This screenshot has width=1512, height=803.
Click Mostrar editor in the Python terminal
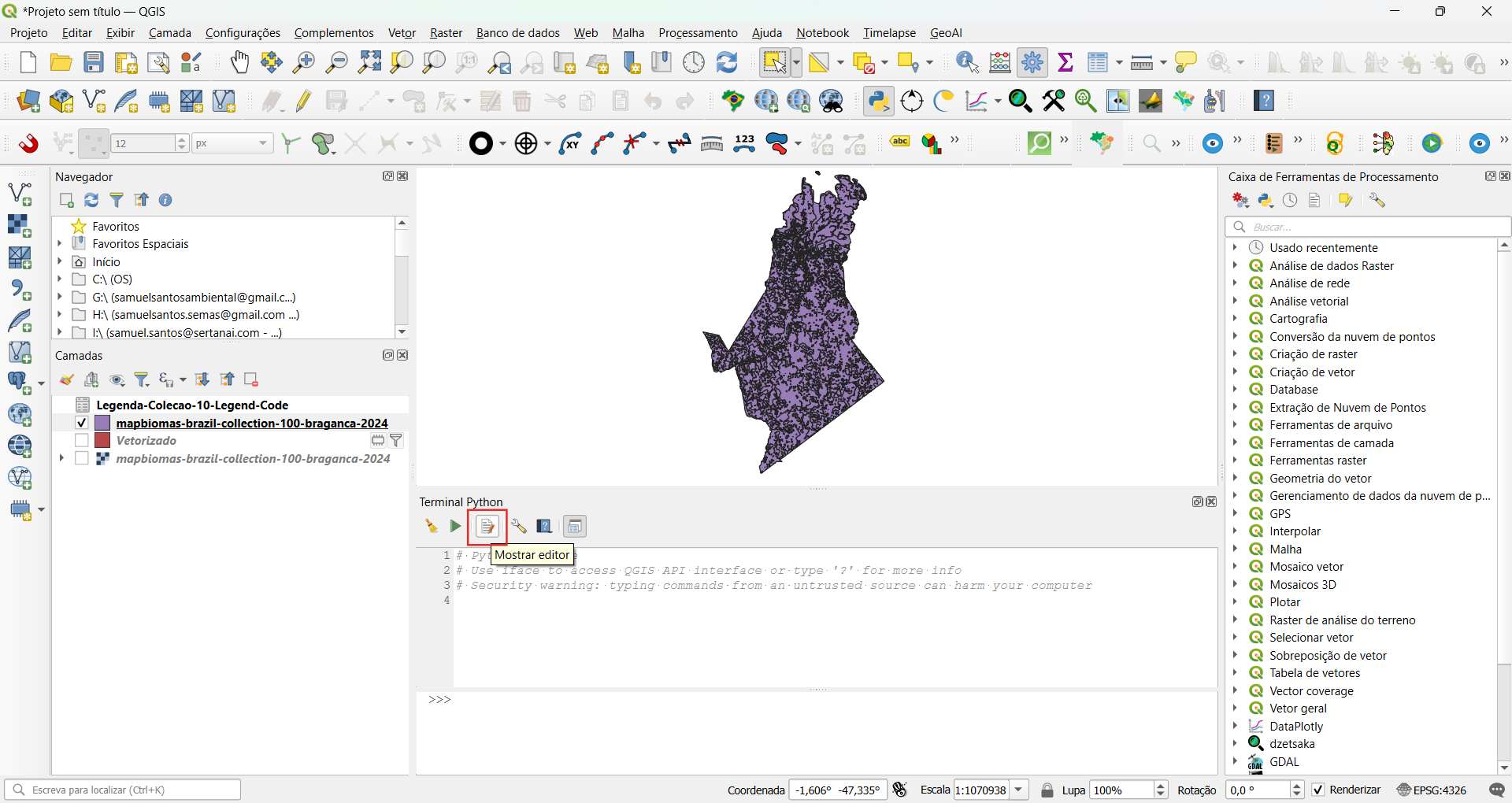(487, 527)
